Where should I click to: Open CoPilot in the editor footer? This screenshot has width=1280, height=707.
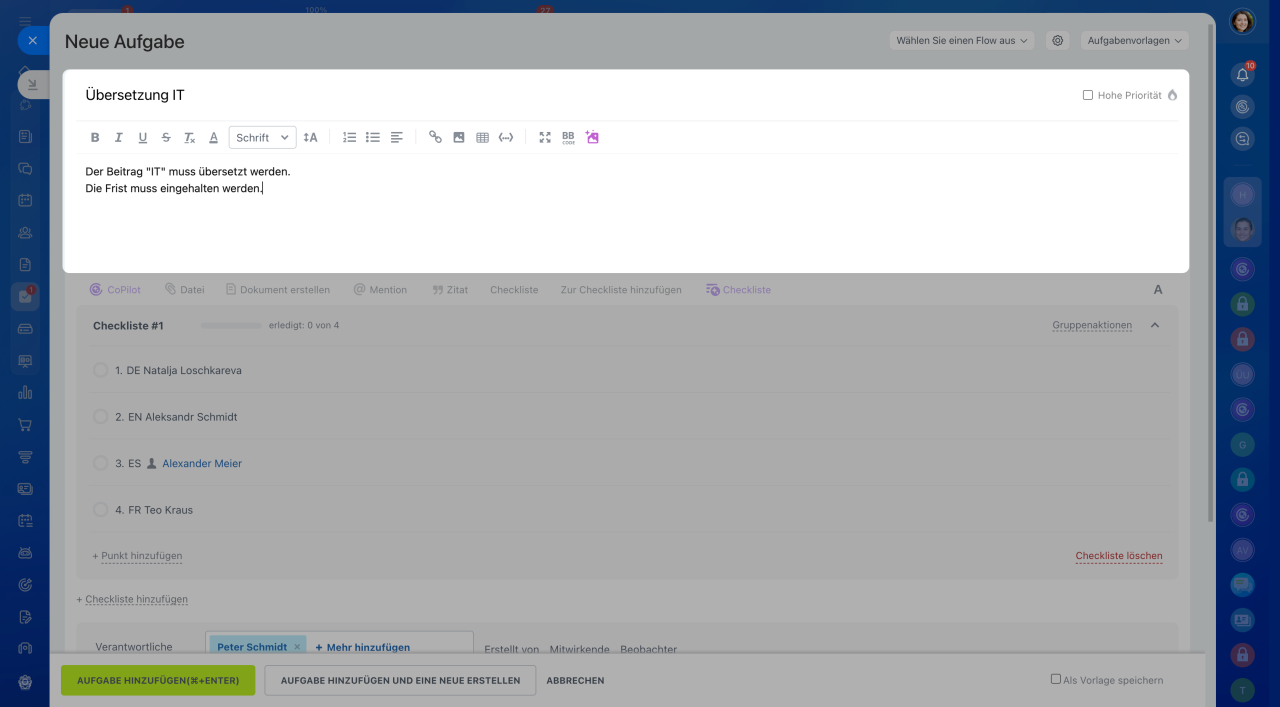pos(115,290)
